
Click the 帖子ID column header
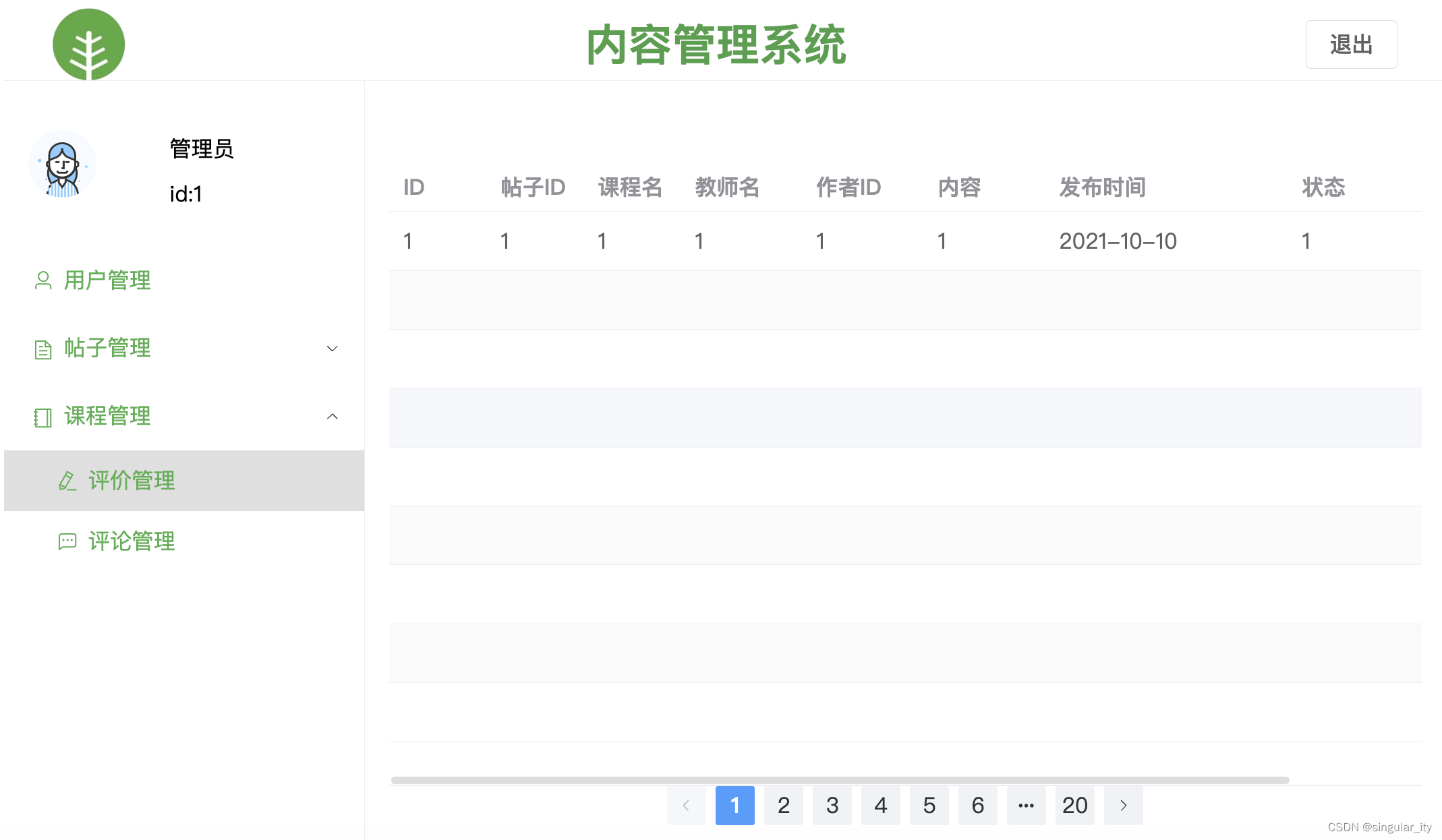(533, 187)
